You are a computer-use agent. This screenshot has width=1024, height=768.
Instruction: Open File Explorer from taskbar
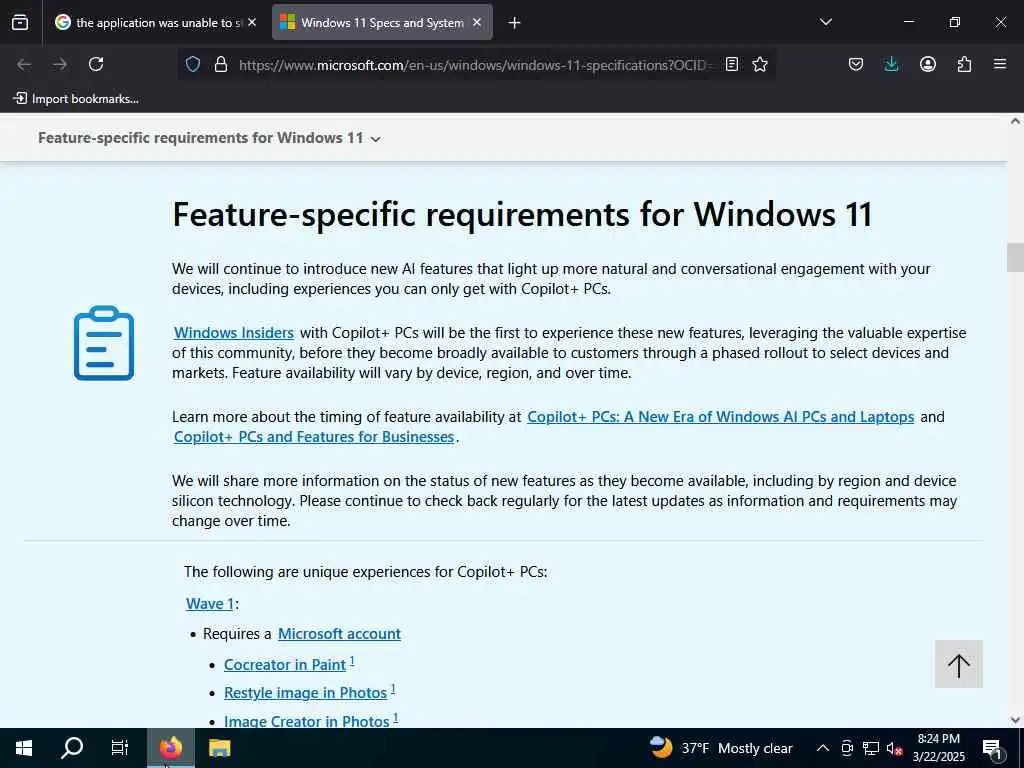(219, 748)
